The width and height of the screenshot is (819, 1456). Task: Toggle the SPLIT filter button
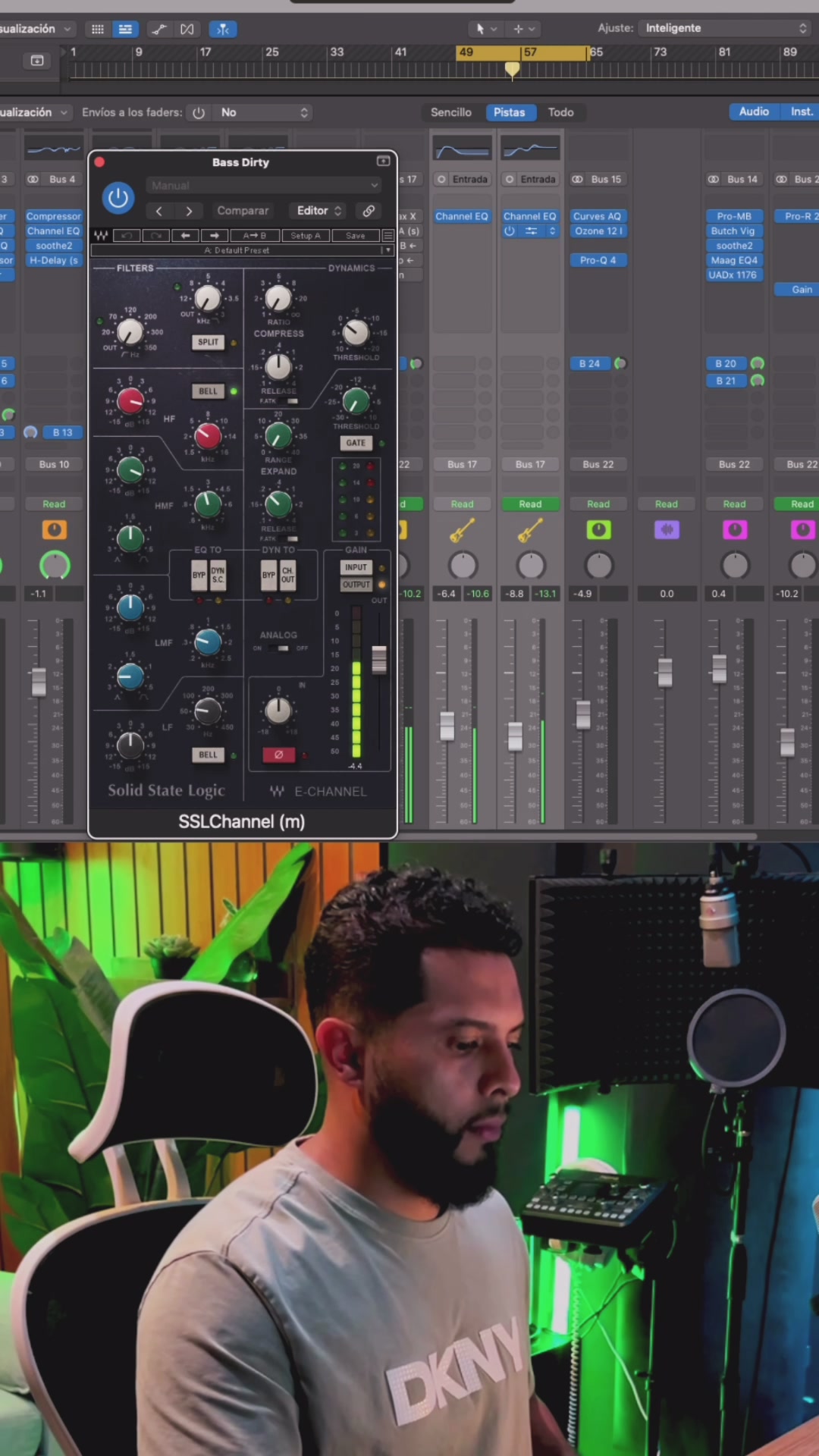click(208, 342)
